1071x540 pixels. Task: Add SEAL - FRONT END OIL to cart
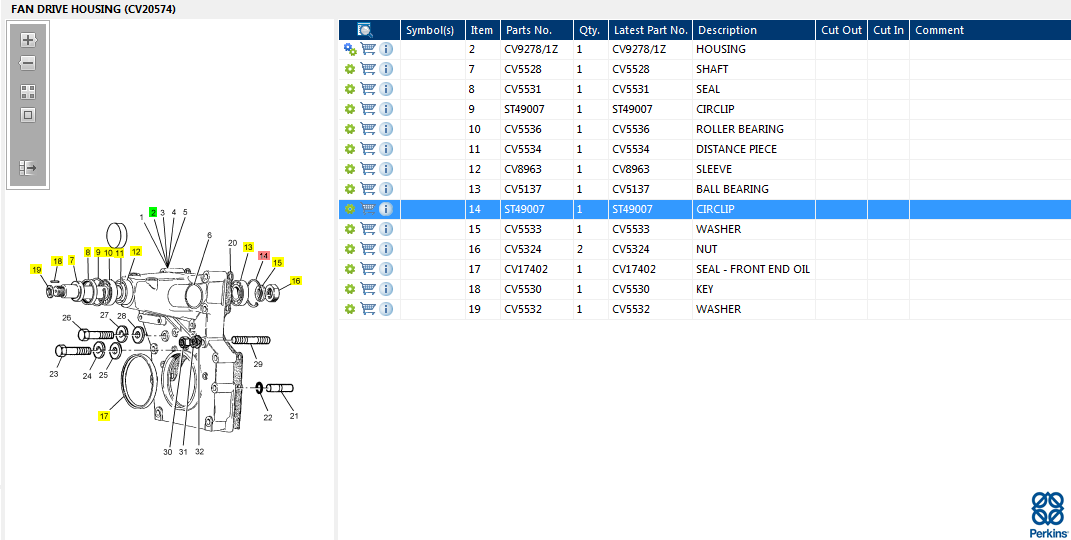tap(368, 269)
